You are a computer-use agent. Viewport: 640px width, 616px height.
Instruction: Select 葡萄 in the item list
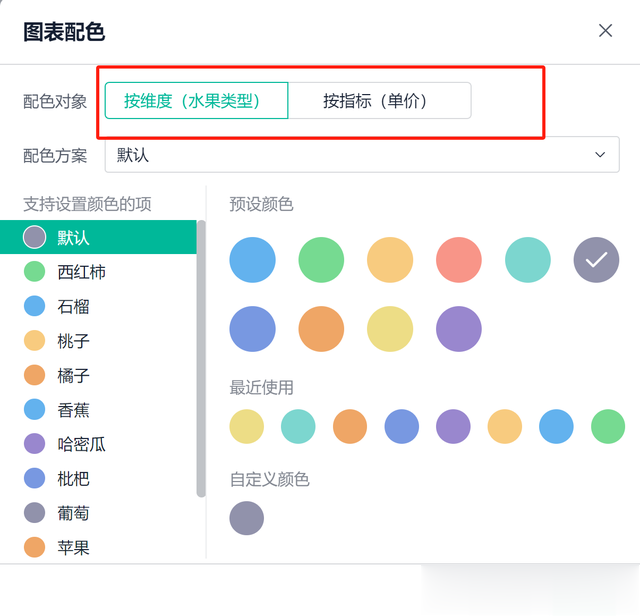pyautogui.click(x=98, y=513)
